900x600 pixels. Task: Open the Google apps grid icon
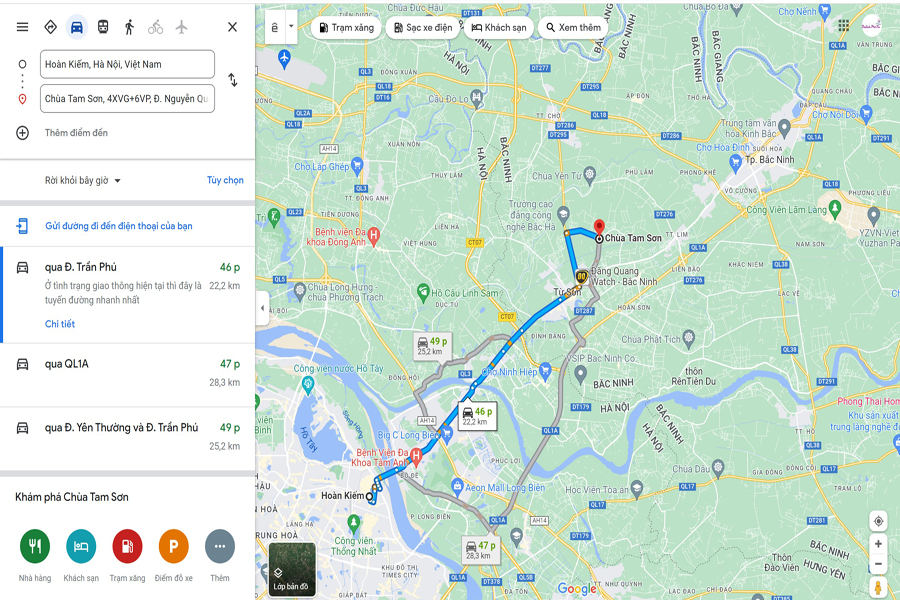843,25
